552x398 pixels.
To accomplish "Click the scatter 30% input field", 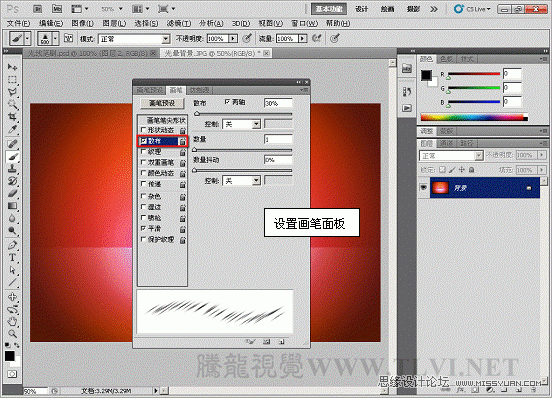I will (x=278, y=103).
